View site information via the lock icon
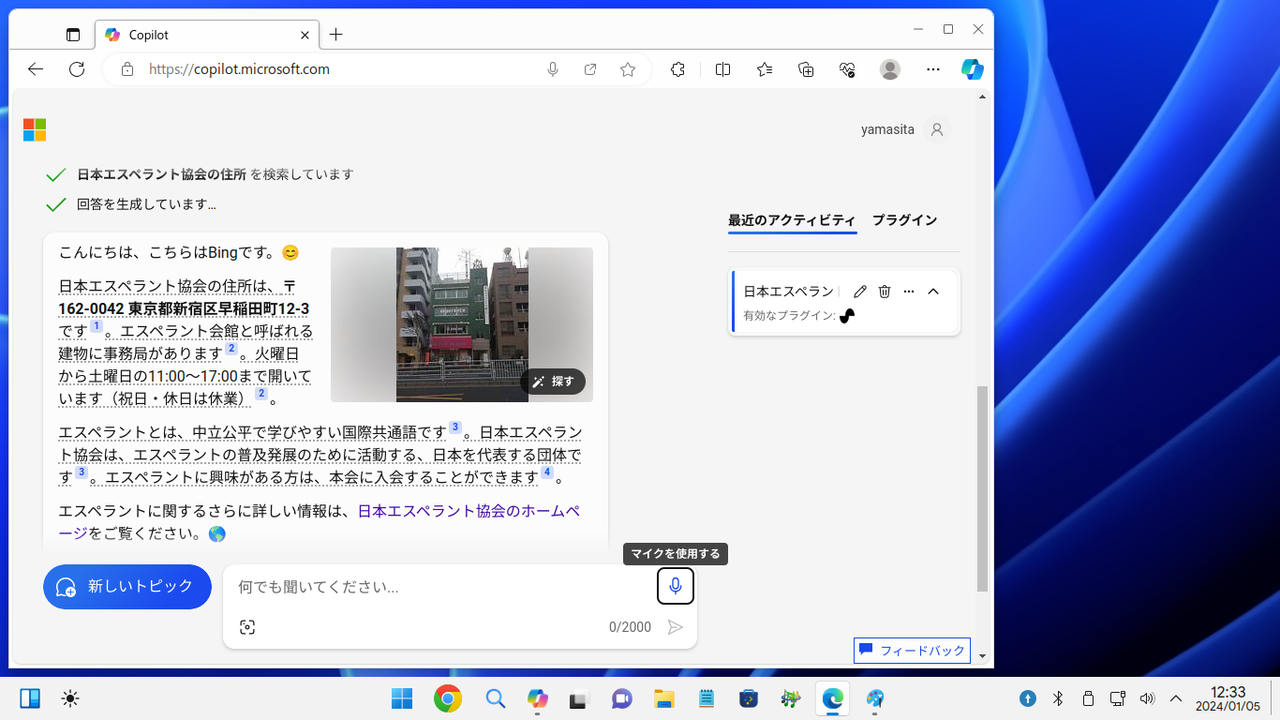The image size is (1280, 720). tap(127, 70)
